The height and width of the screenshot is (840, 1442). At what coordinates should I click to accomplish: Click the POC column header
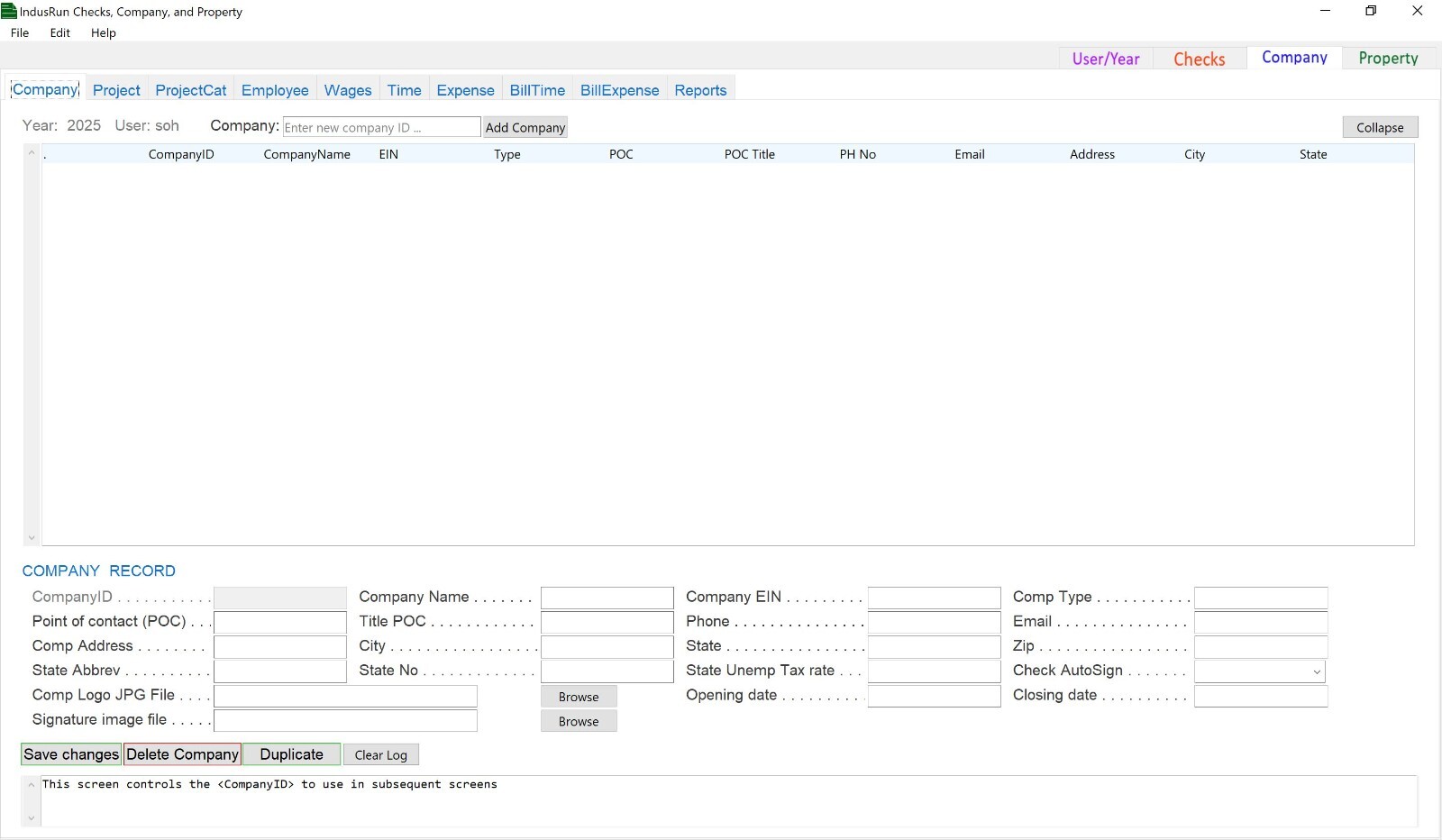[x=621, y=154]
